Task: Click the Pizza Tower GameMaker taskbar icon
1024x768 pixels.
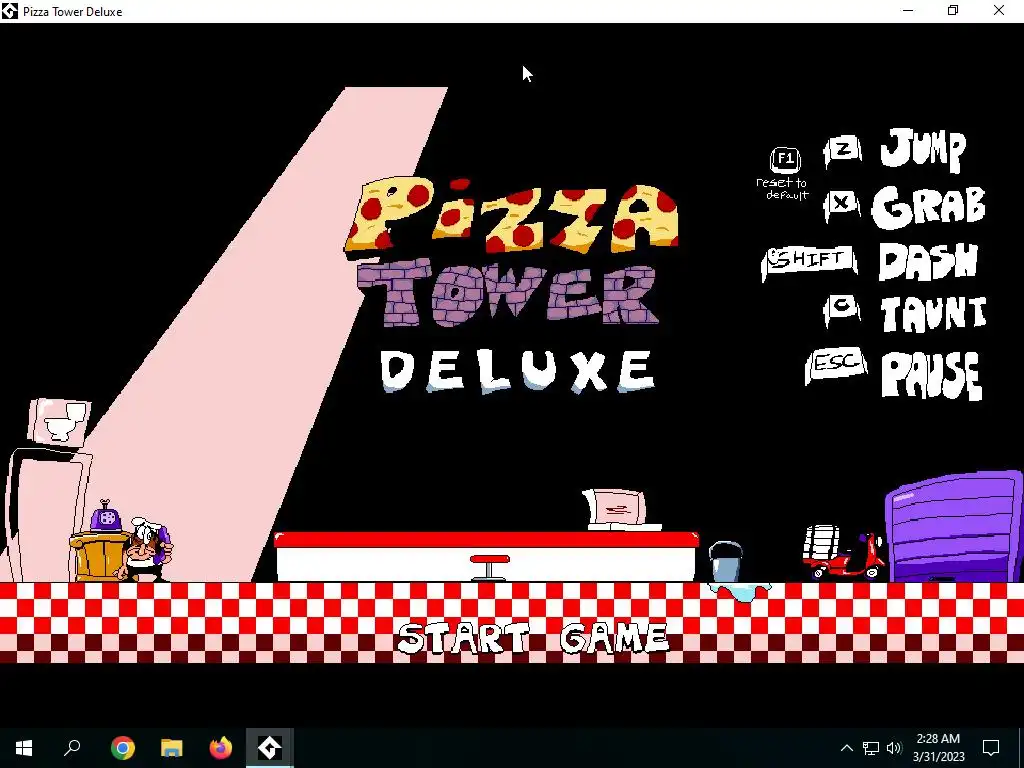Action: point(270,748)
